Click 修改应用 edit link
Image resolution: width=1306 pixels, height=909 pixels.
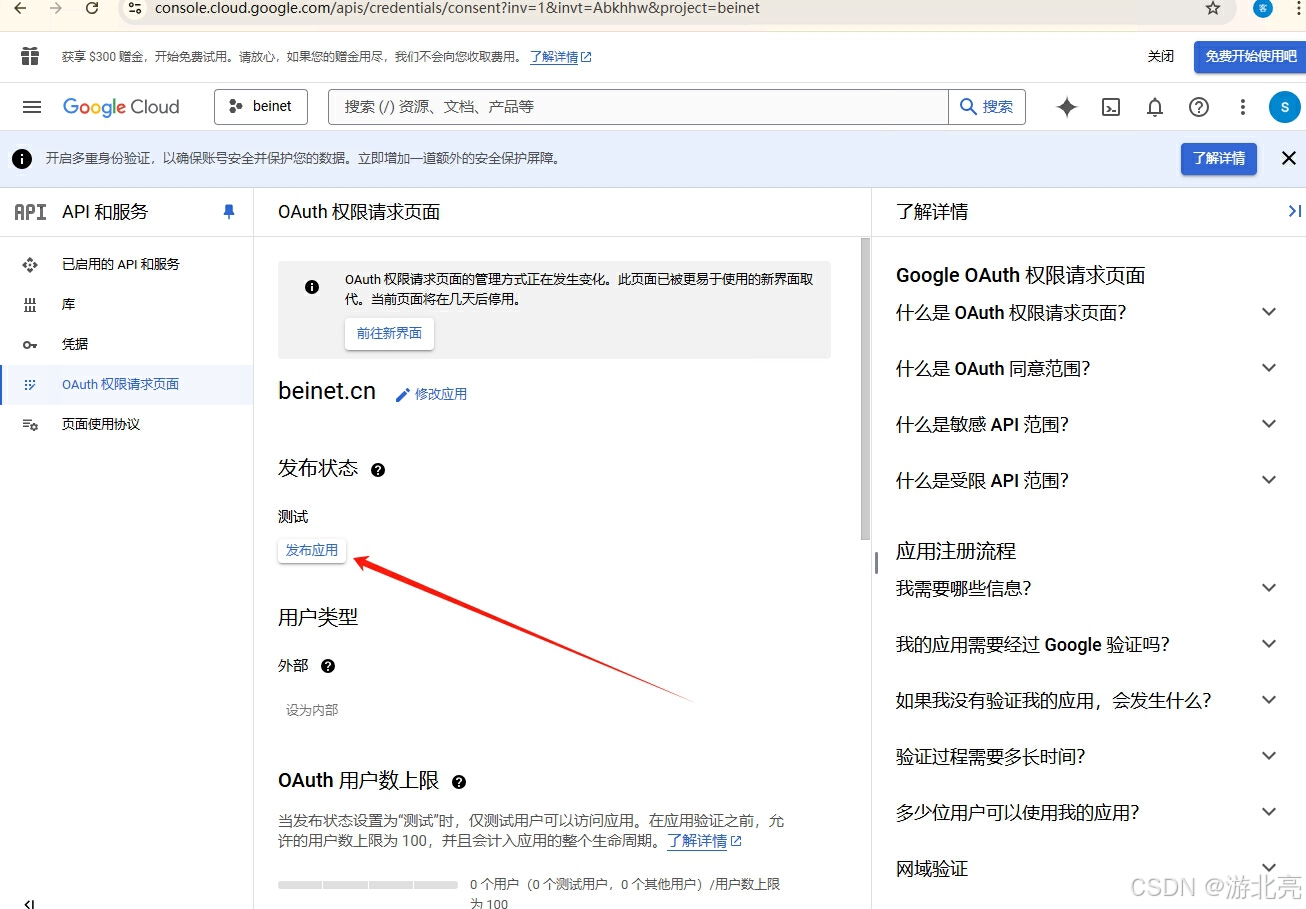point(431,394)
